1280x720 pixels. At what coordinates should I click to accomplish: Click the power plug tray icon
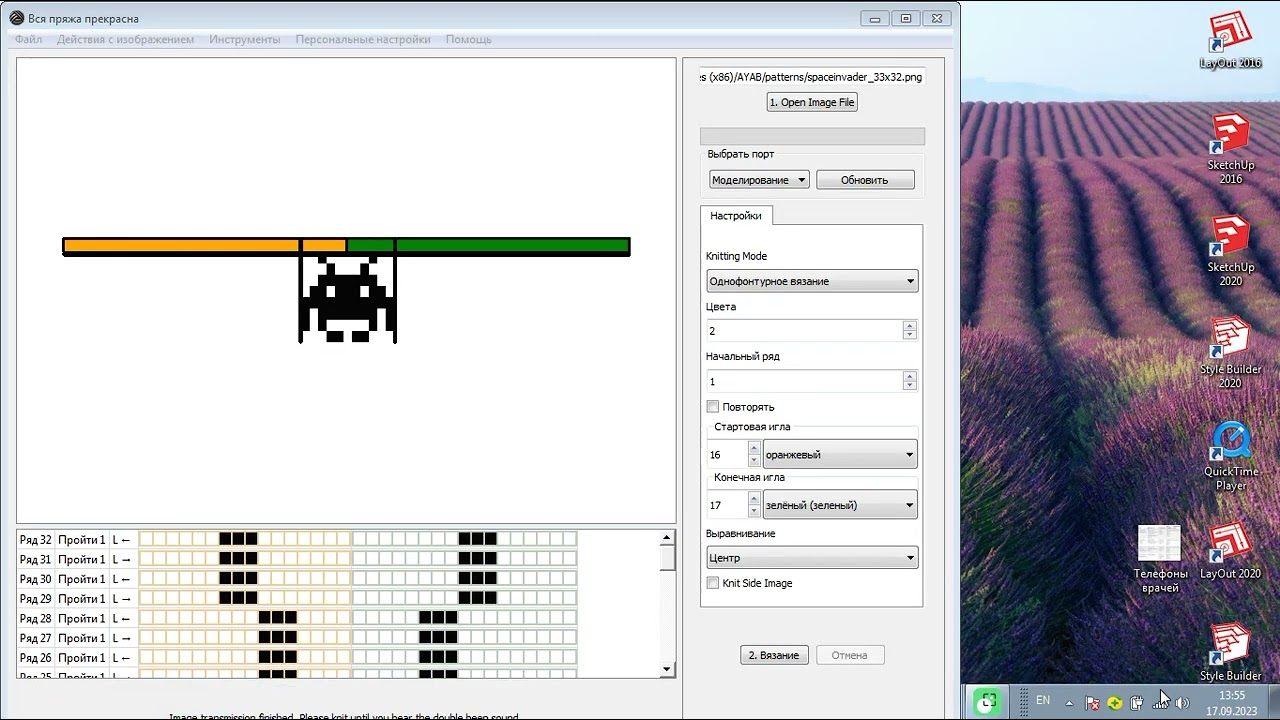(1136, 703)
